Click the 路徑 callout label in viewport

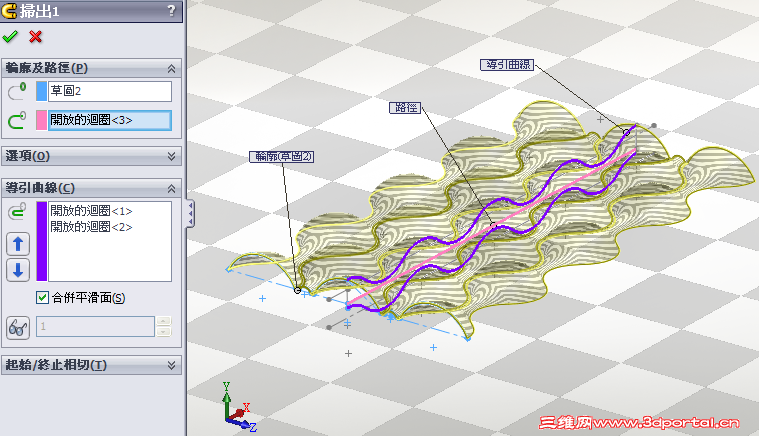point(405,107)
